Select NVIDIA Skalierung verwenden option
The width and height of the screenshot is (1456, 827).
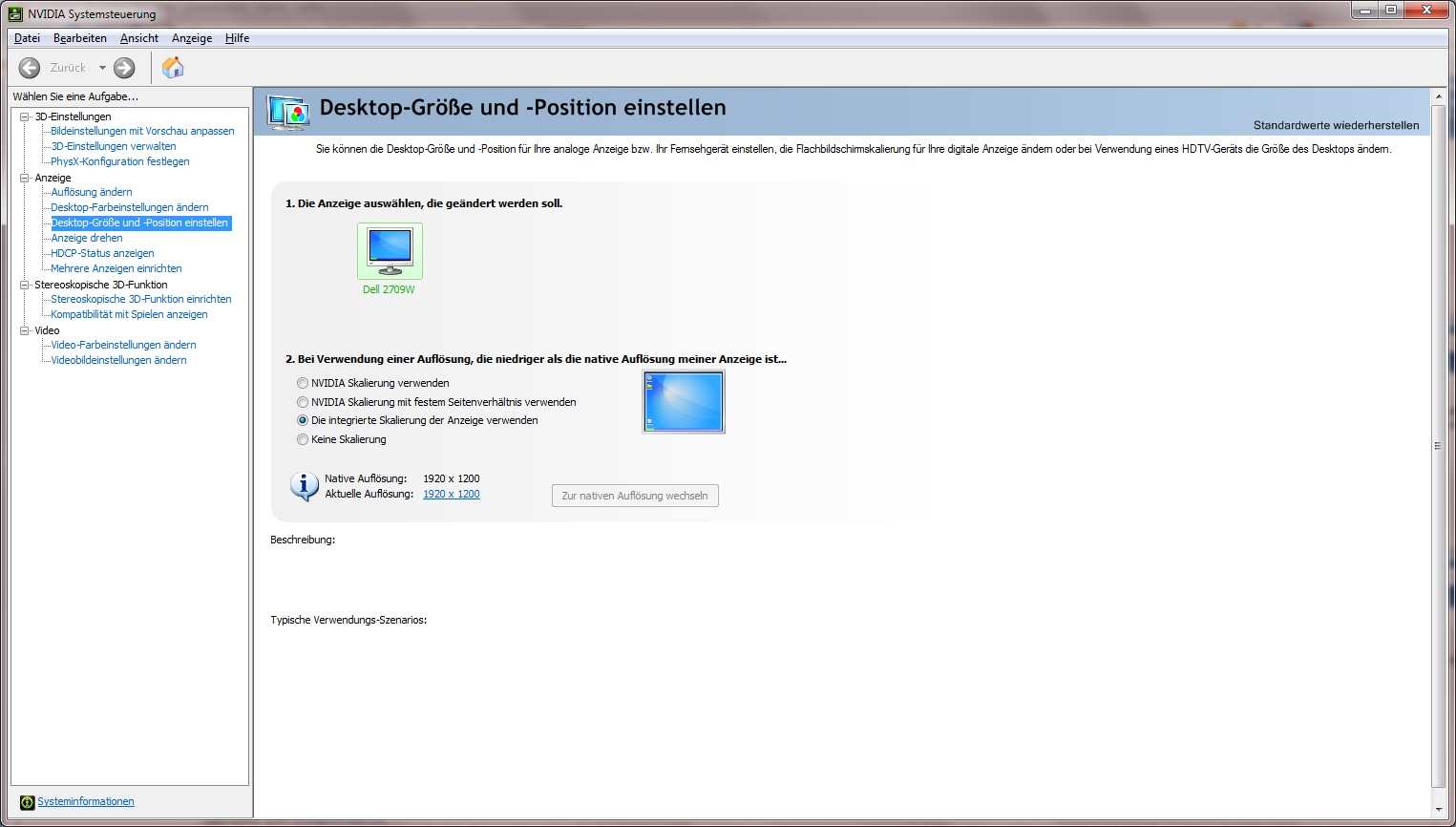click(303, 383)
